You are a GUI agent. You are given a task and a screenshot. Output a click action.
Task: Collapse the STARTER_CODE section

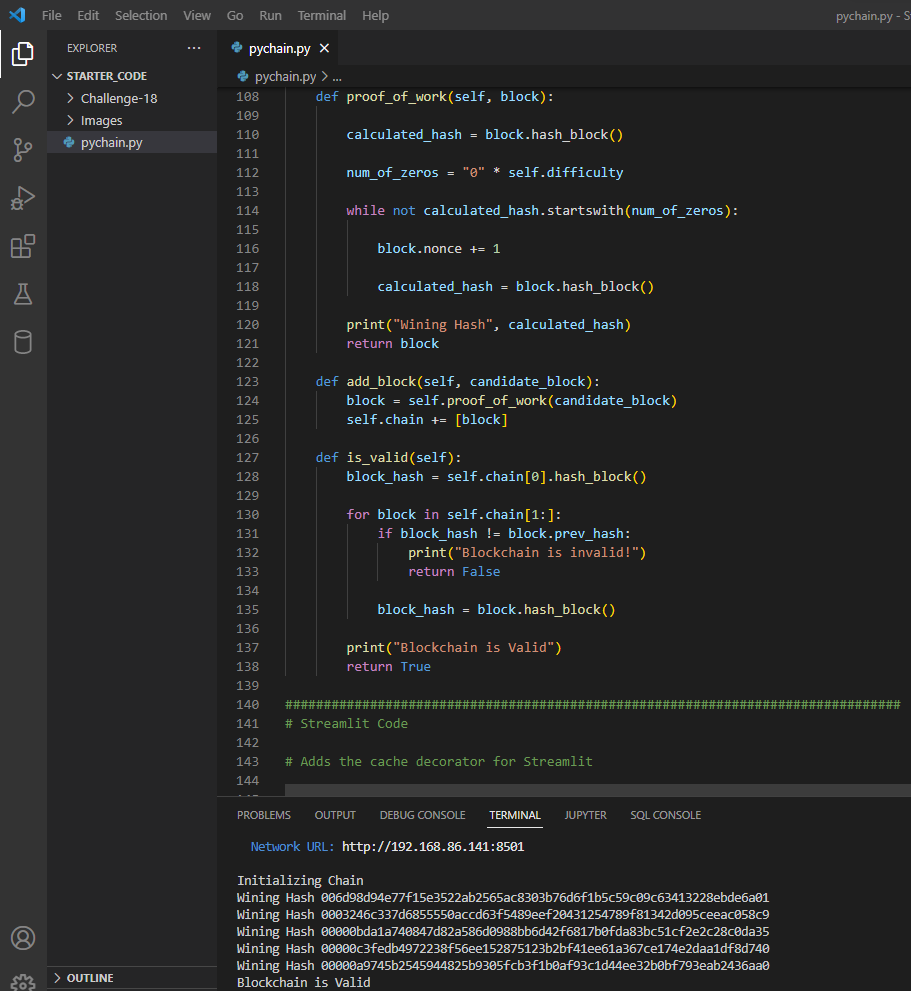(x=106, y=76)
